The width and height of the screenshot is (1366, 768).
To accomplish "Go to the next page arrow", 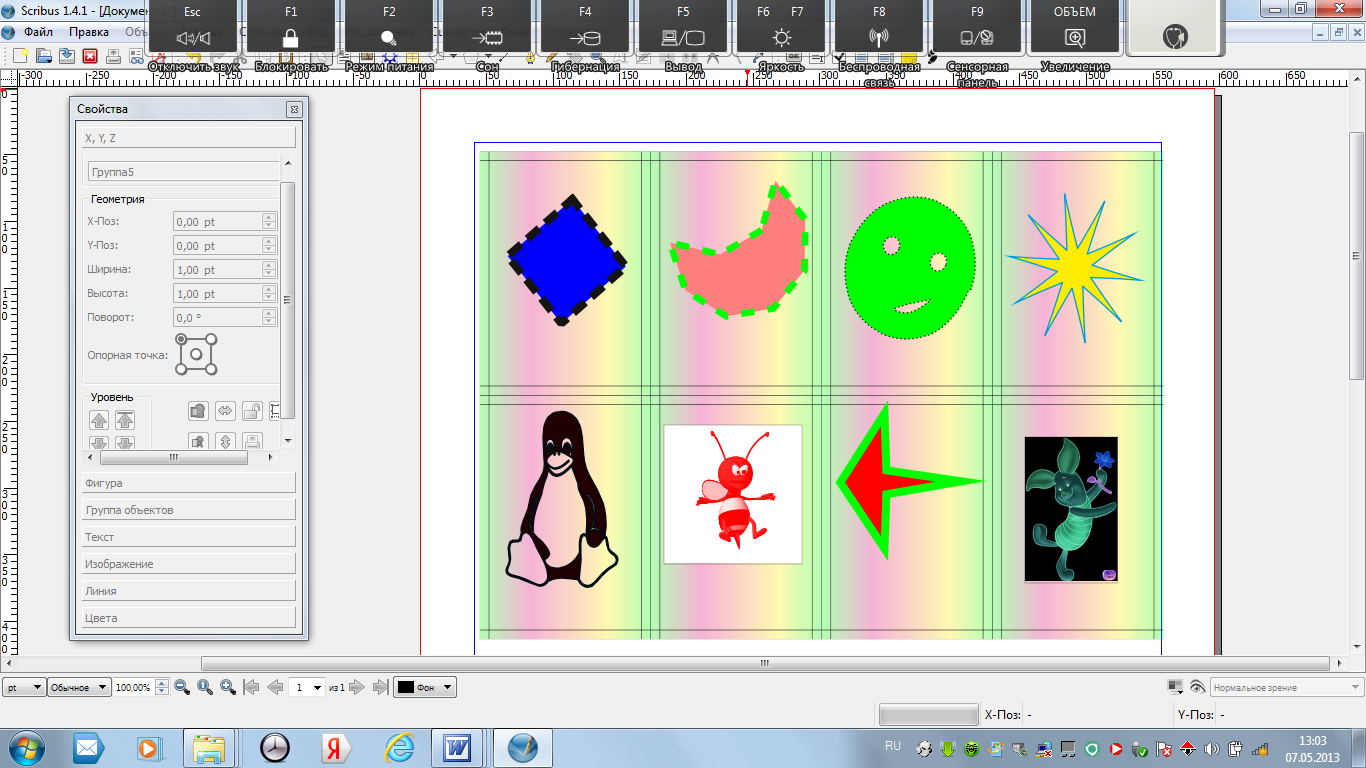I will click(358, 687).
